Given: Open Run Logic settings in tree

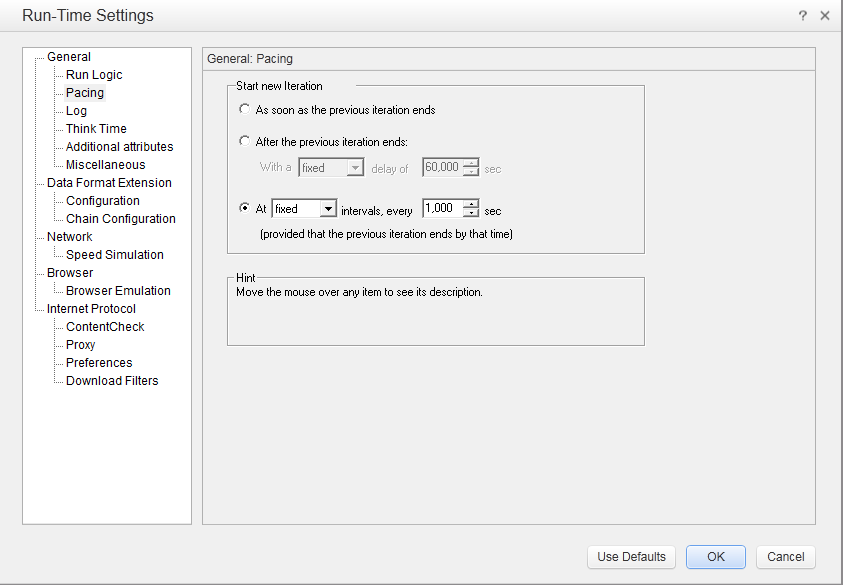Looking at the screenshot, I should point(94,75).
